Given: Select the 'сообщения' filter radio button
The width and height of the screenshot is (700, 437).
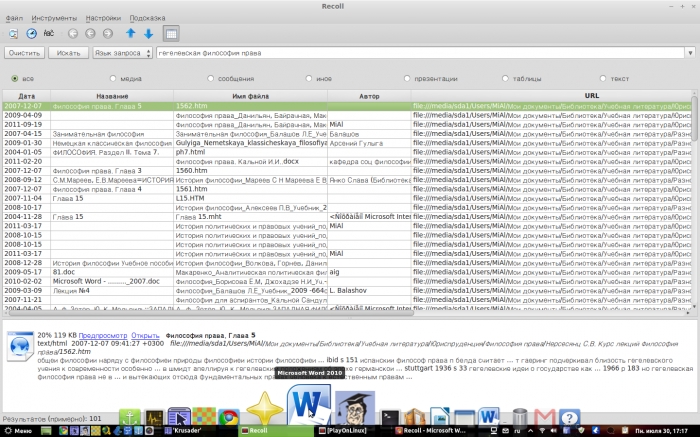Looking at the screenshot, I should point(210,77).
